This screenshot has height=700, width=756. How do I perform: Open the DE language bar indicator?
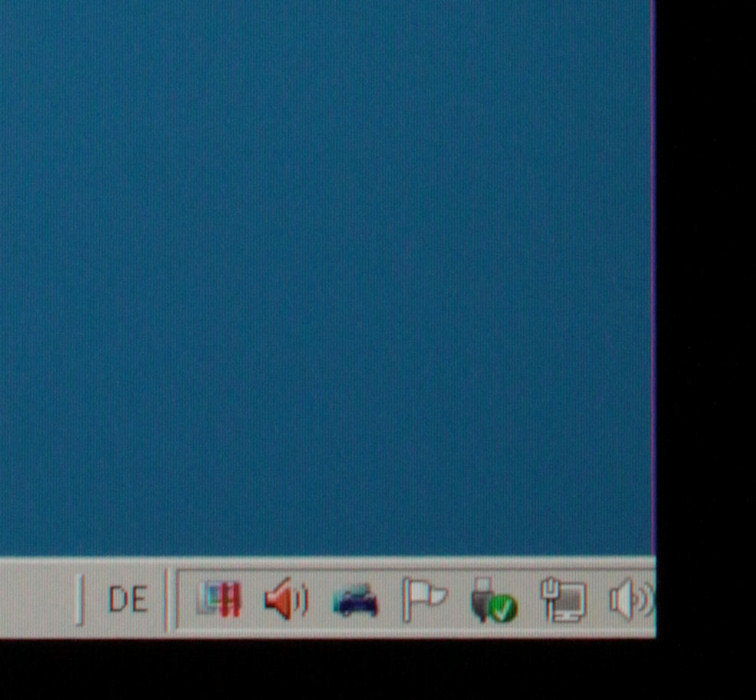pos(128,599)
